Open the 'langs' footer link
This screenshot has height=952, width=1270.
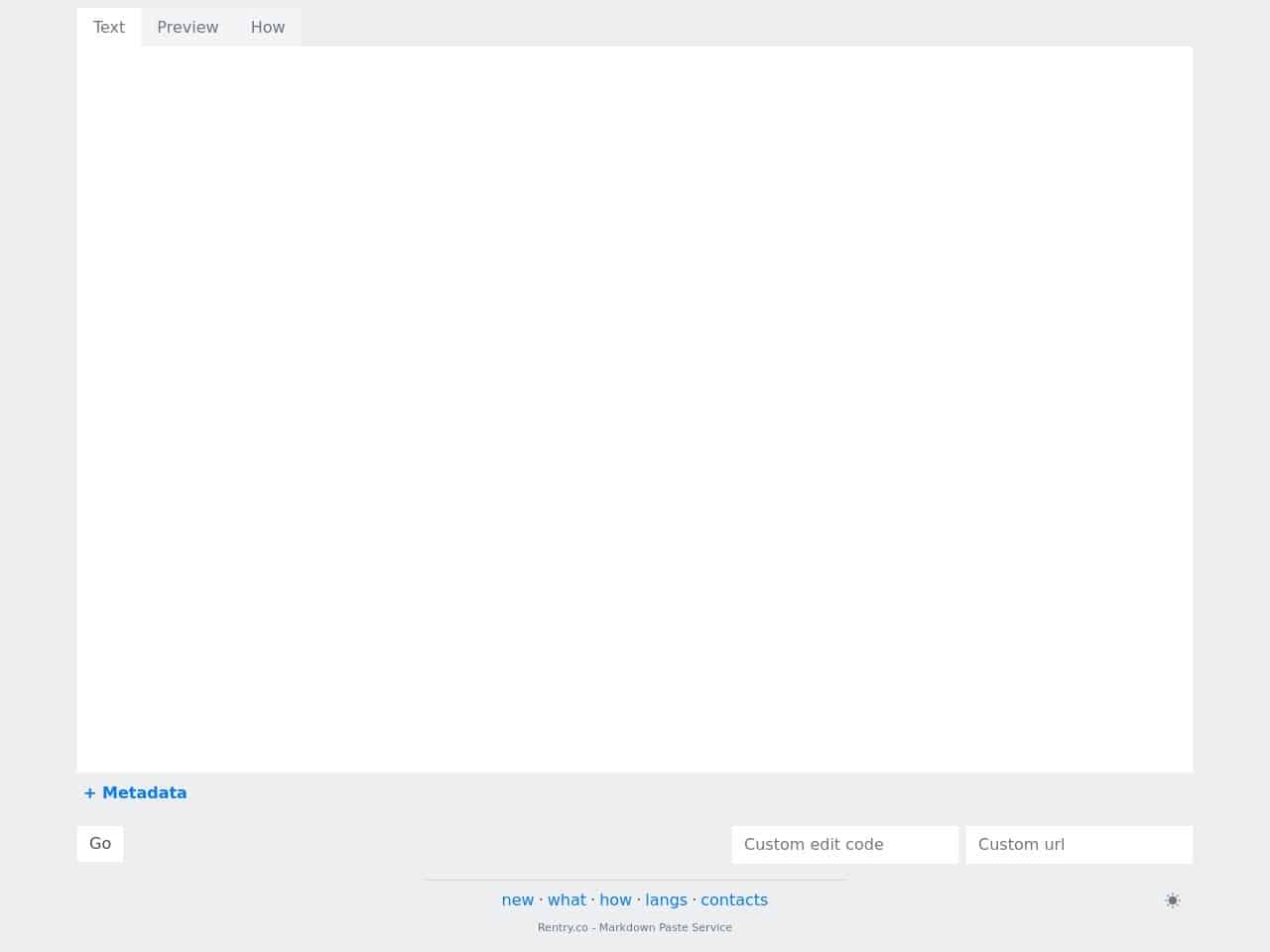click(x=666, y=899)
